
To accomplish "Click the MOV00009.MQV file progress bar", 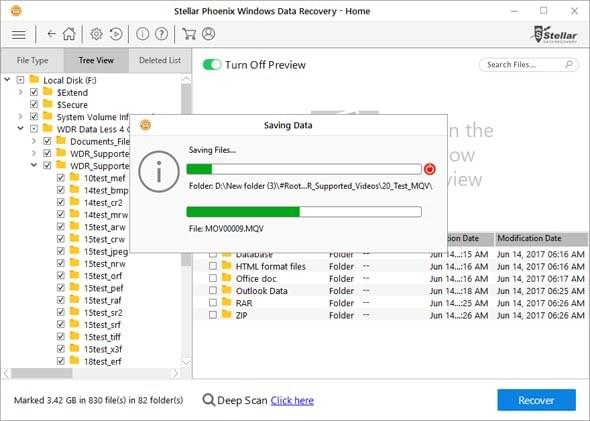I will click(x=304, y=212).
